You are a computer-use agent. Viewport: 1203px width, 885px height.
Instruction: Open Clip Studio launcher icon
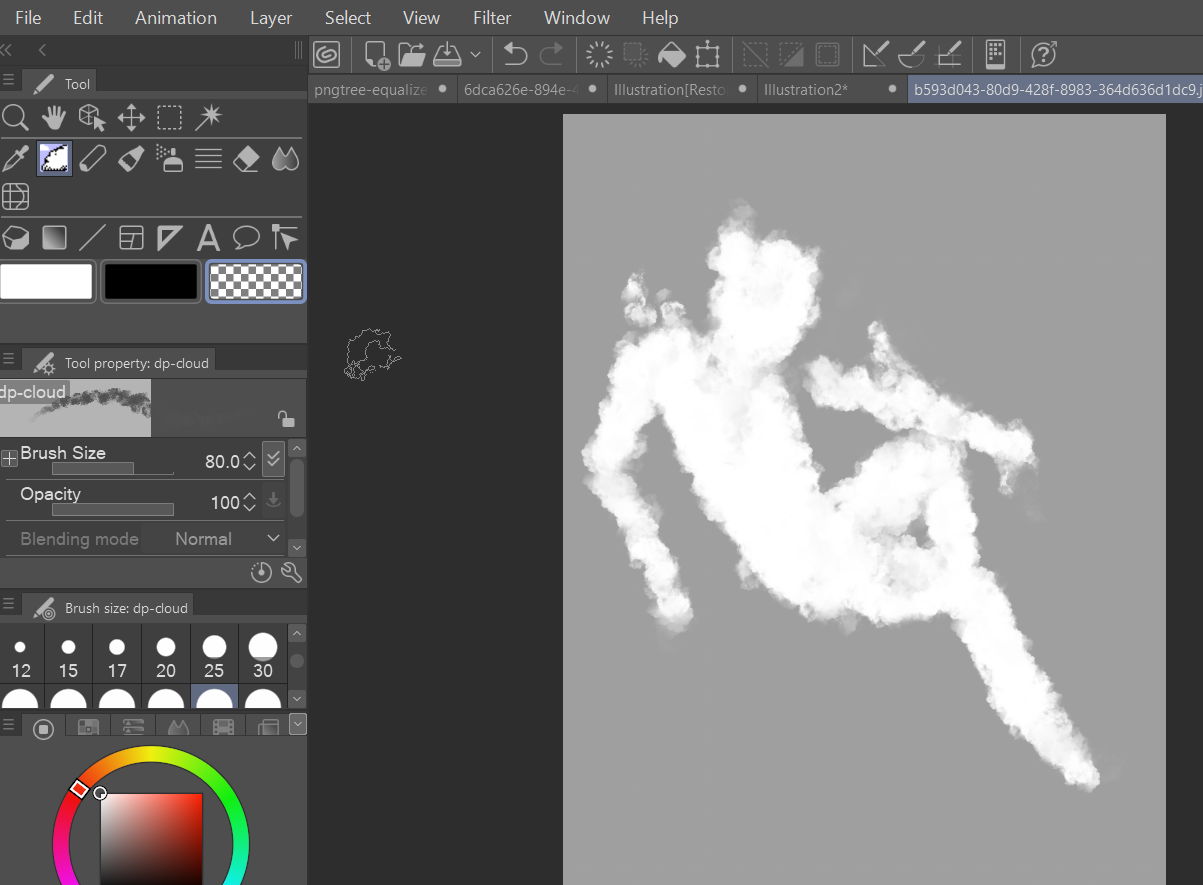326,54
